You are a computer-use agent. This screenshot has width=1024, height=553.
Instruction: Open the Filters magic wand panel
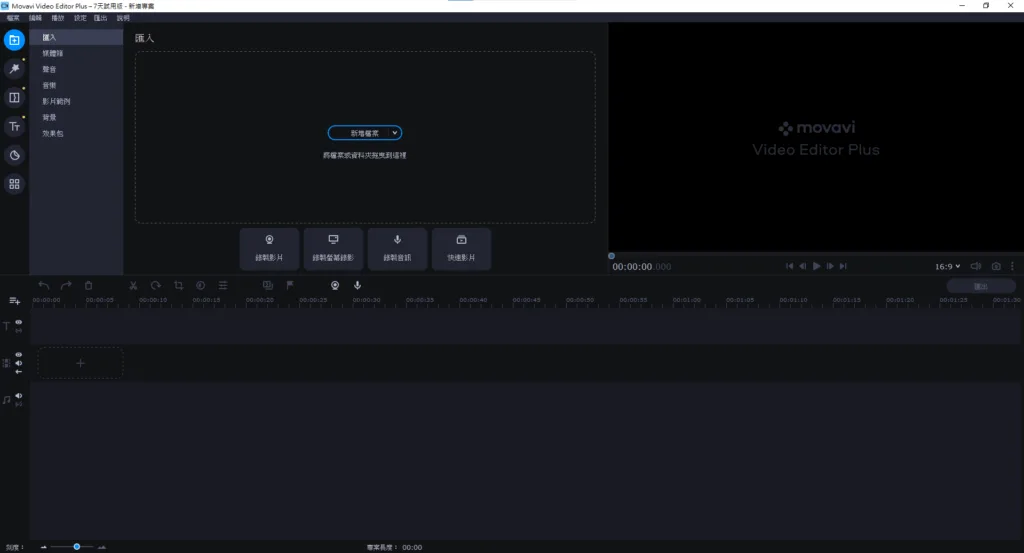point(14,69)
